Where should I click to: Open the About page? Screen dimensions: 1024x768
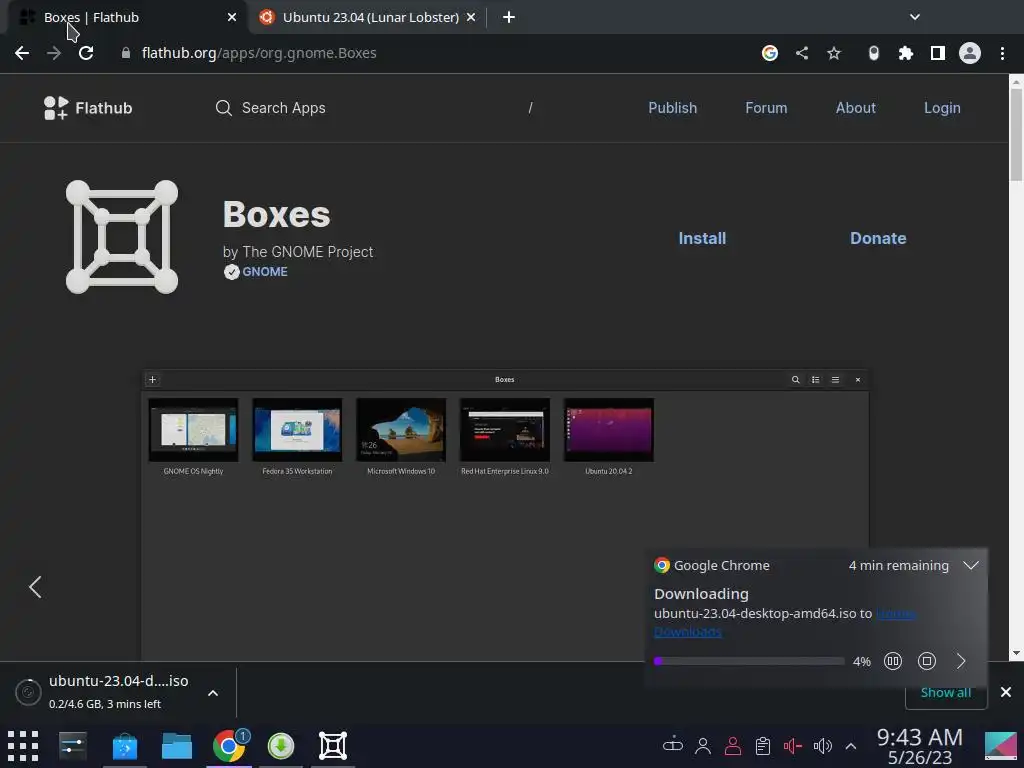tap(856, 108)
